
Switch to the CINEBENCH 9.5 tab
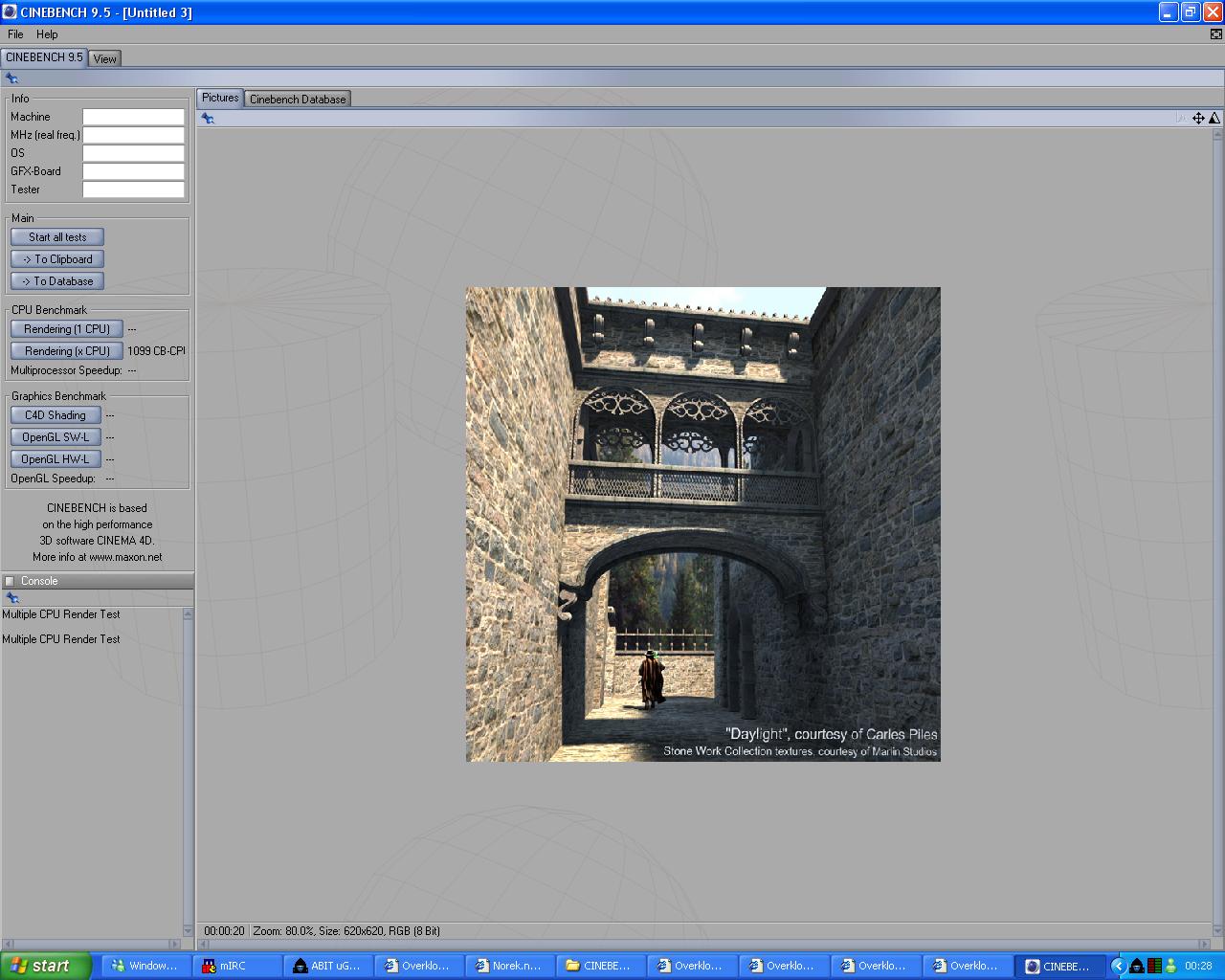[44, 57]
